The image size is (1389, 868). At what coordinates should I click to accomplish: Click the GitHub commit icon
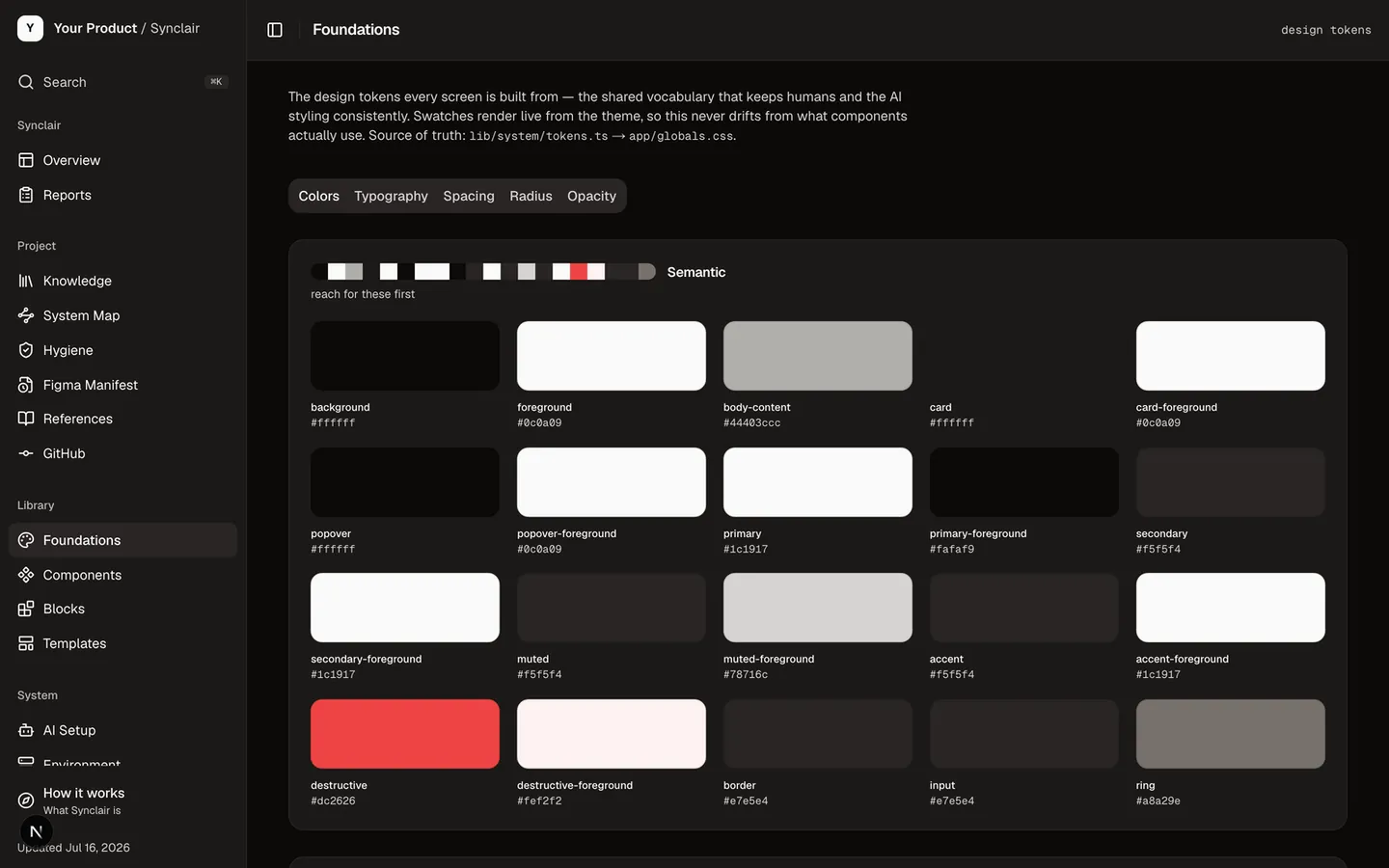[x=26, y=453]
